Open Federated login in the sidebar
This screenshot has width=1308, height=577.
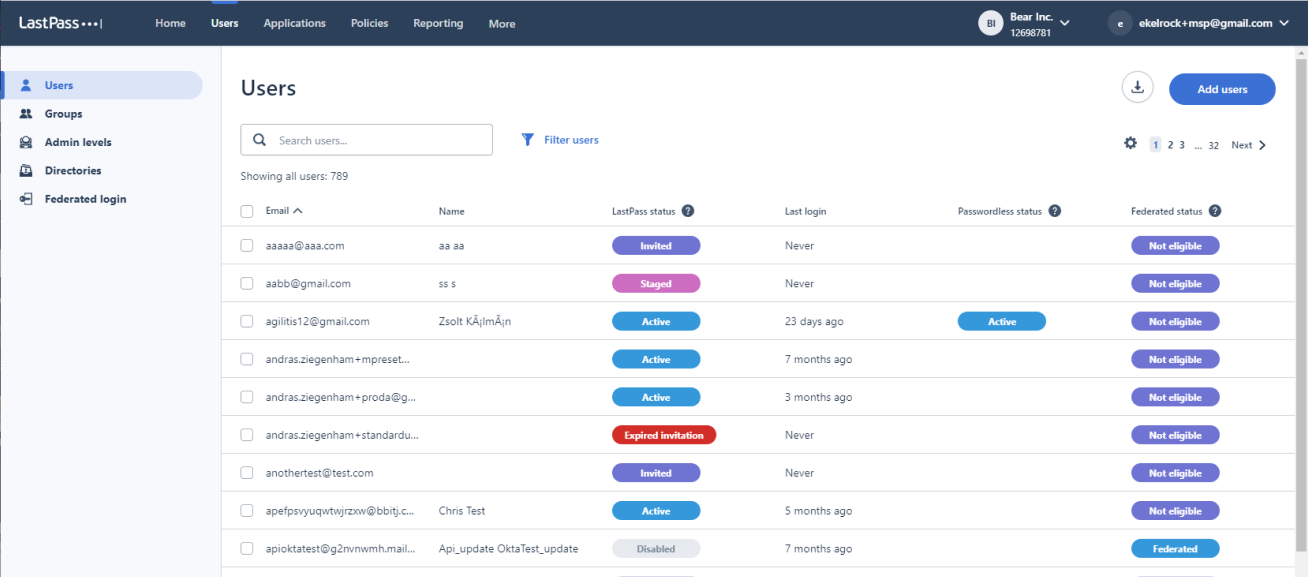click(85, 199)
